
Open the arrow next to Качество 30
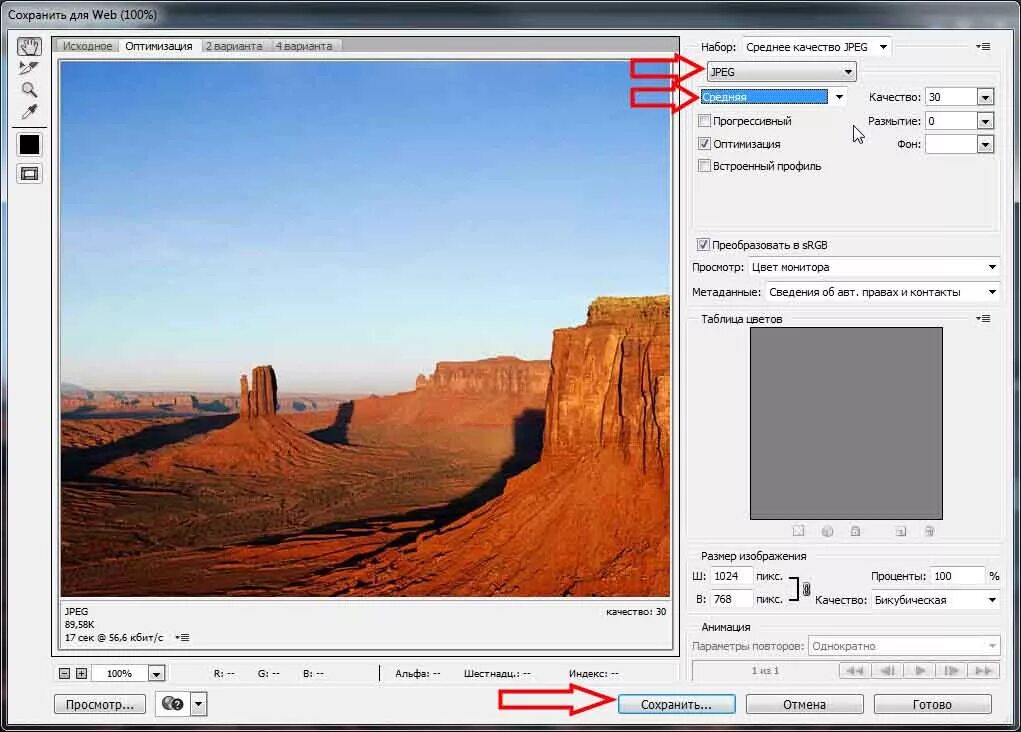click(985, 97)
